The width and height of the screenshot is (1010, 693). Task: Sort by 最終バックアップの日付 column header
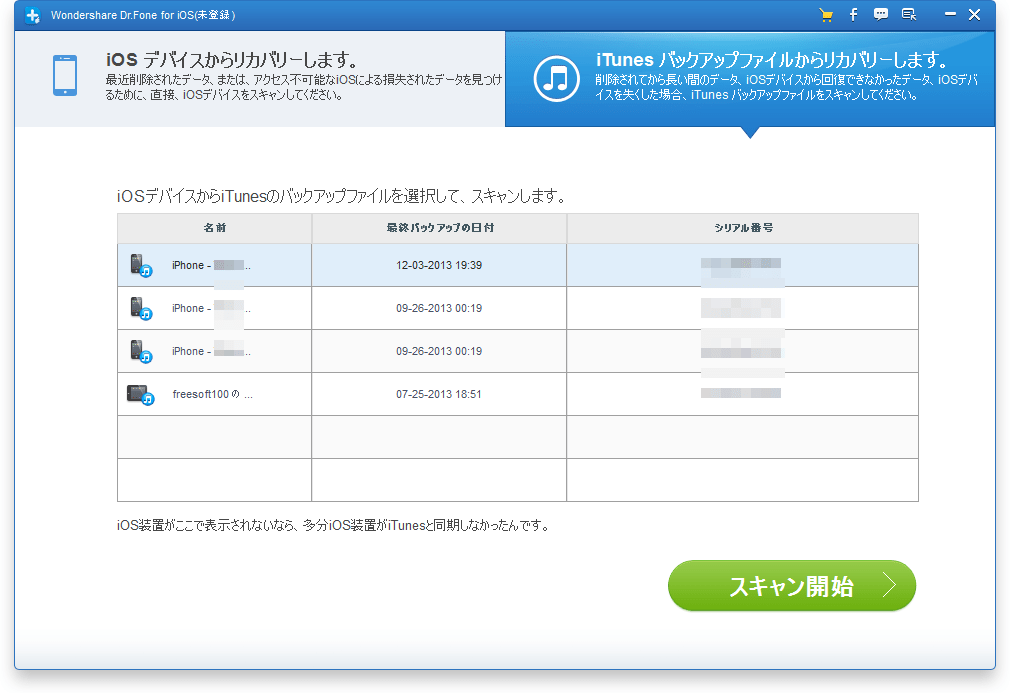(x=439, y=228)
